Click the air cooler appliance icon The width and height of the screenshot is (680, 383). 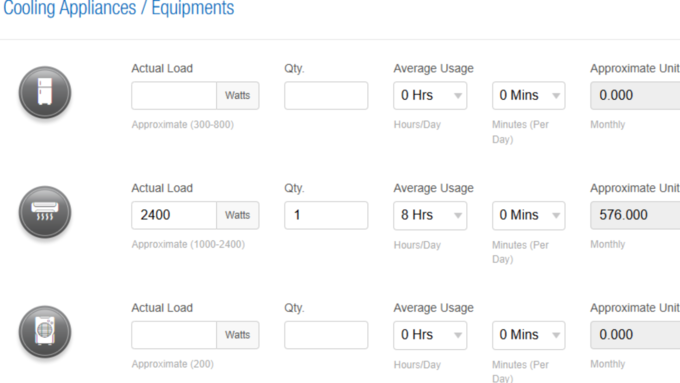click(x=45, y=331)
